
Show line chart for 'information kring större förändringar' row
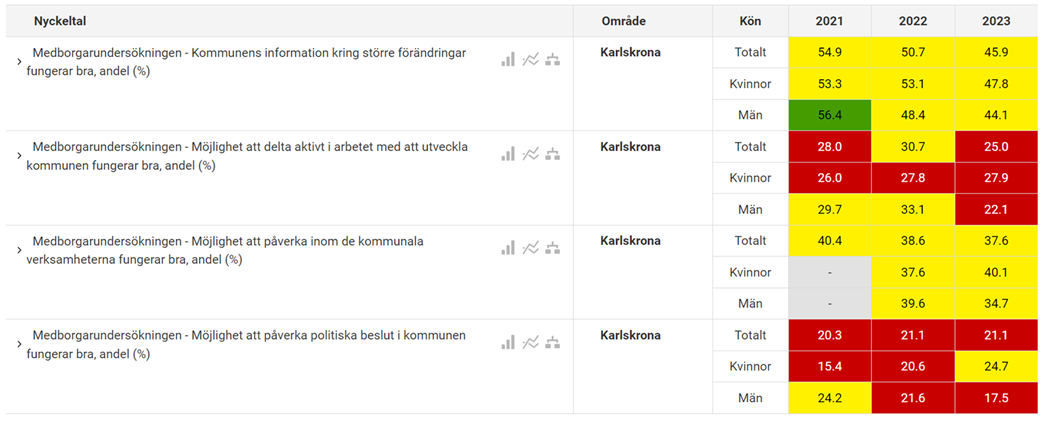click(x=531, y=60)
